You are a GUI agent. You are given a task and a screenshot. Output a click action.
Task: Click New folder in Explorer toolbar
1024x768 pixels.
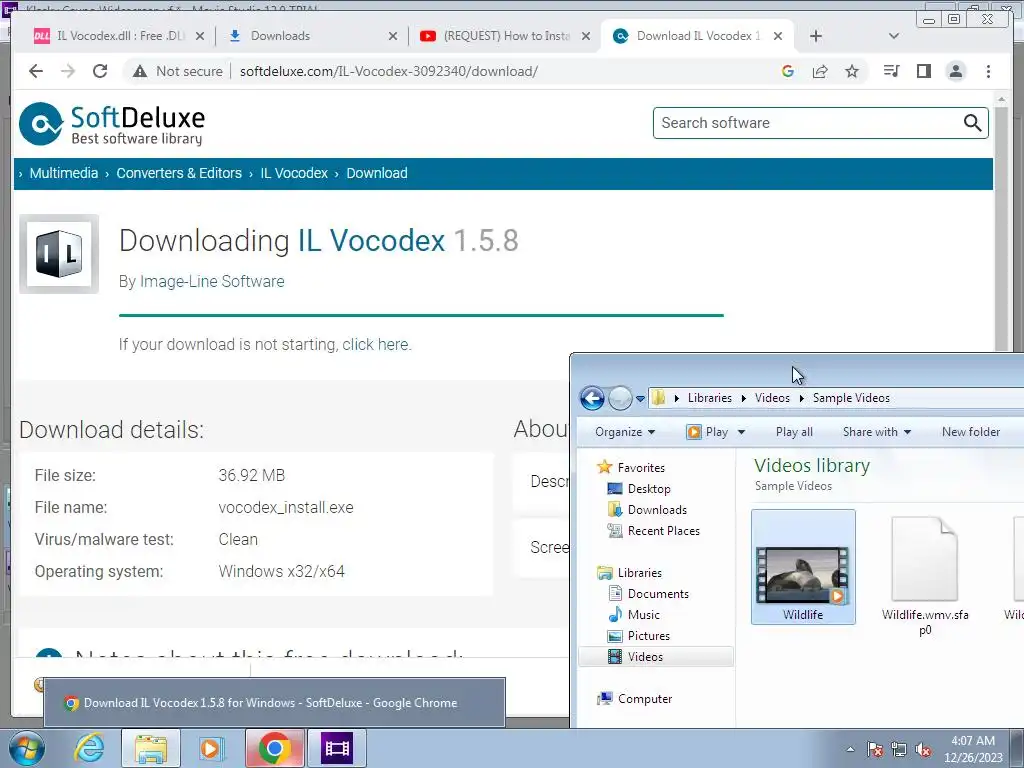(x=970, y=432)
